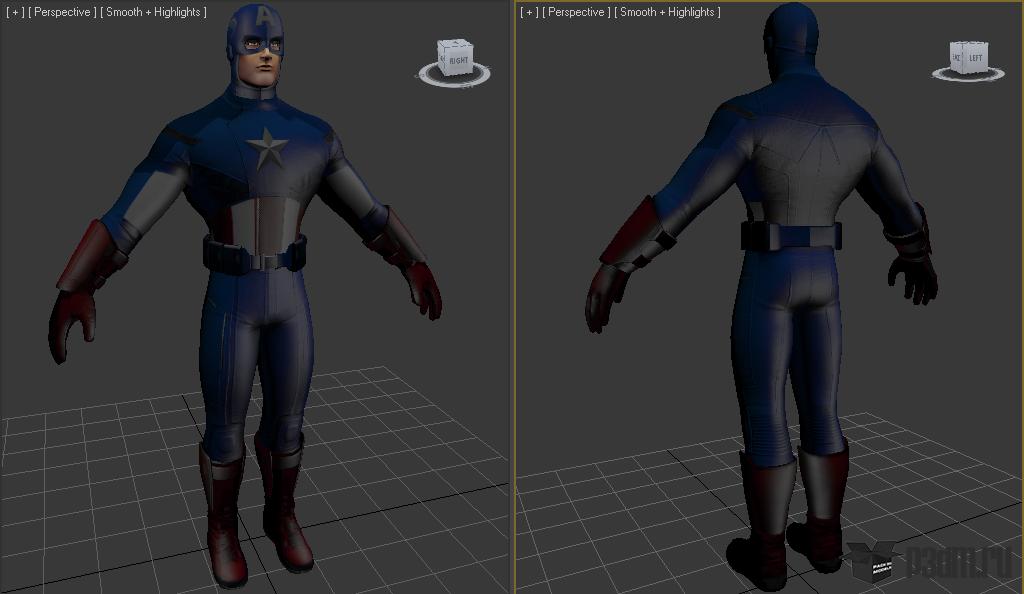The image size is (1024, 594).
Task: Click the p3dm.ru box logo watermark
Action: (871, 560)
